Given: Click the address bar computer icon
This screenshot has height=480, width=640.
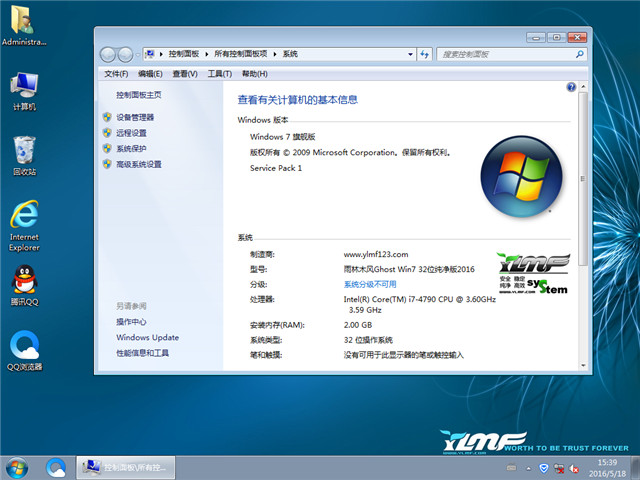Looking at the screenshot, I should [x=150, y=54].
